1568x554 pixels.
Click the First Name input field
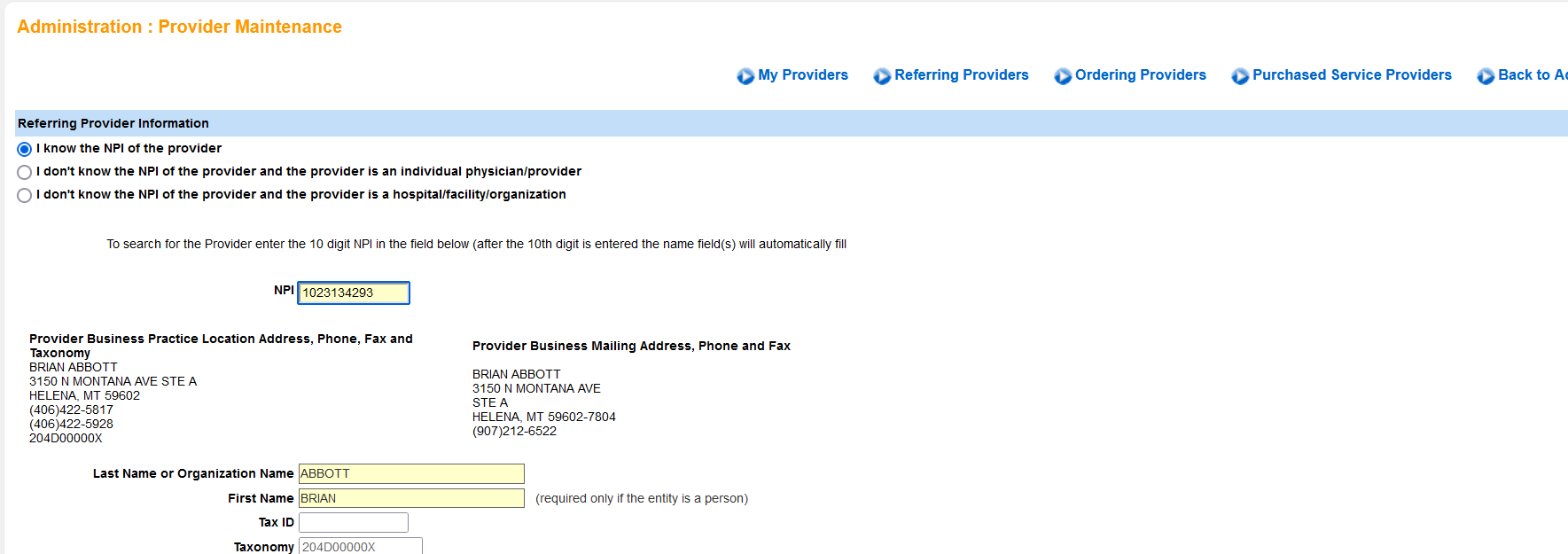point(411,498)
